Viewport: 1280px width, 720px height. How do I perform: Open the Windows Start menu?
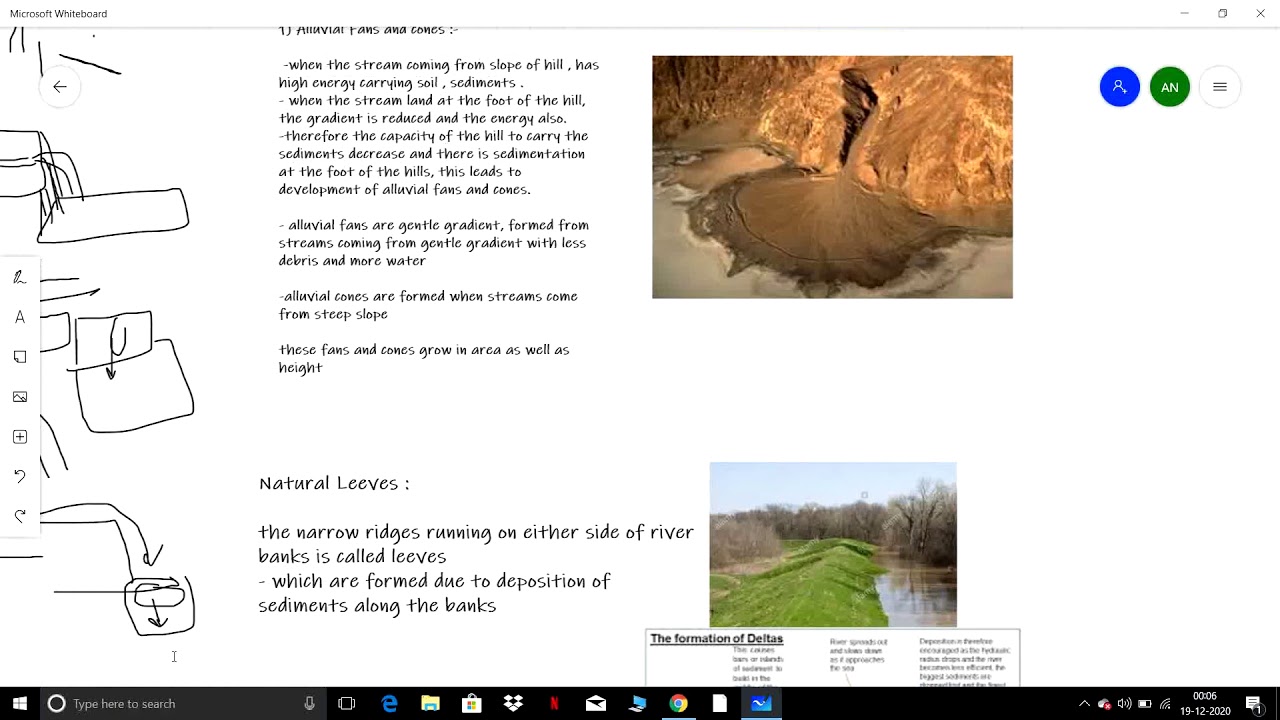point(20,704)
